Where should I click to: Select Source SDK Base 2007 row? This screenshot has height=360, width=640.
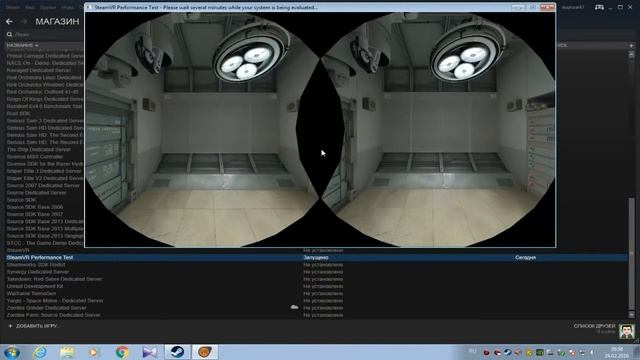(35, 214)
